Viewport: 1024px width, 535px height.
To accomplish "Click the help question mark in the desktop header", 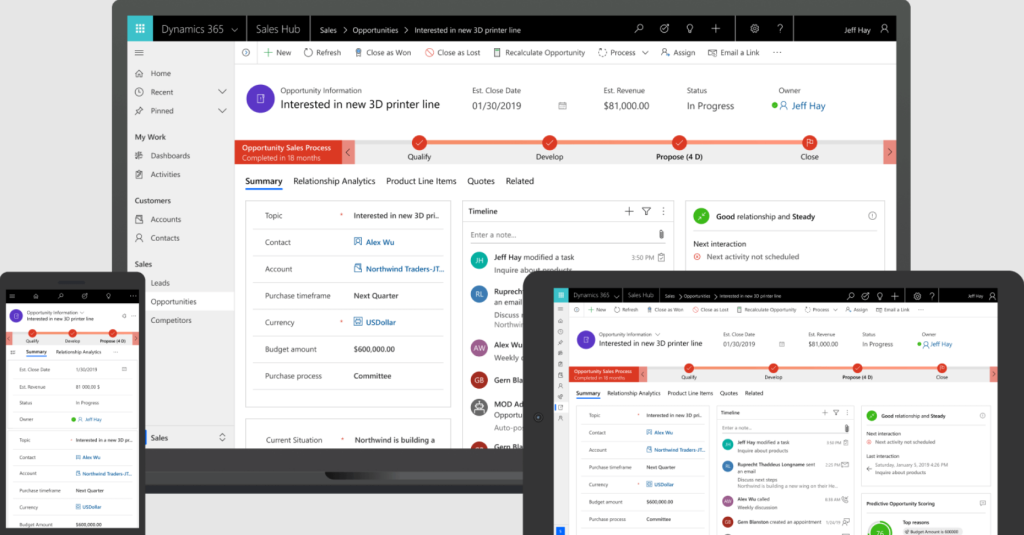I will (779, 29).
